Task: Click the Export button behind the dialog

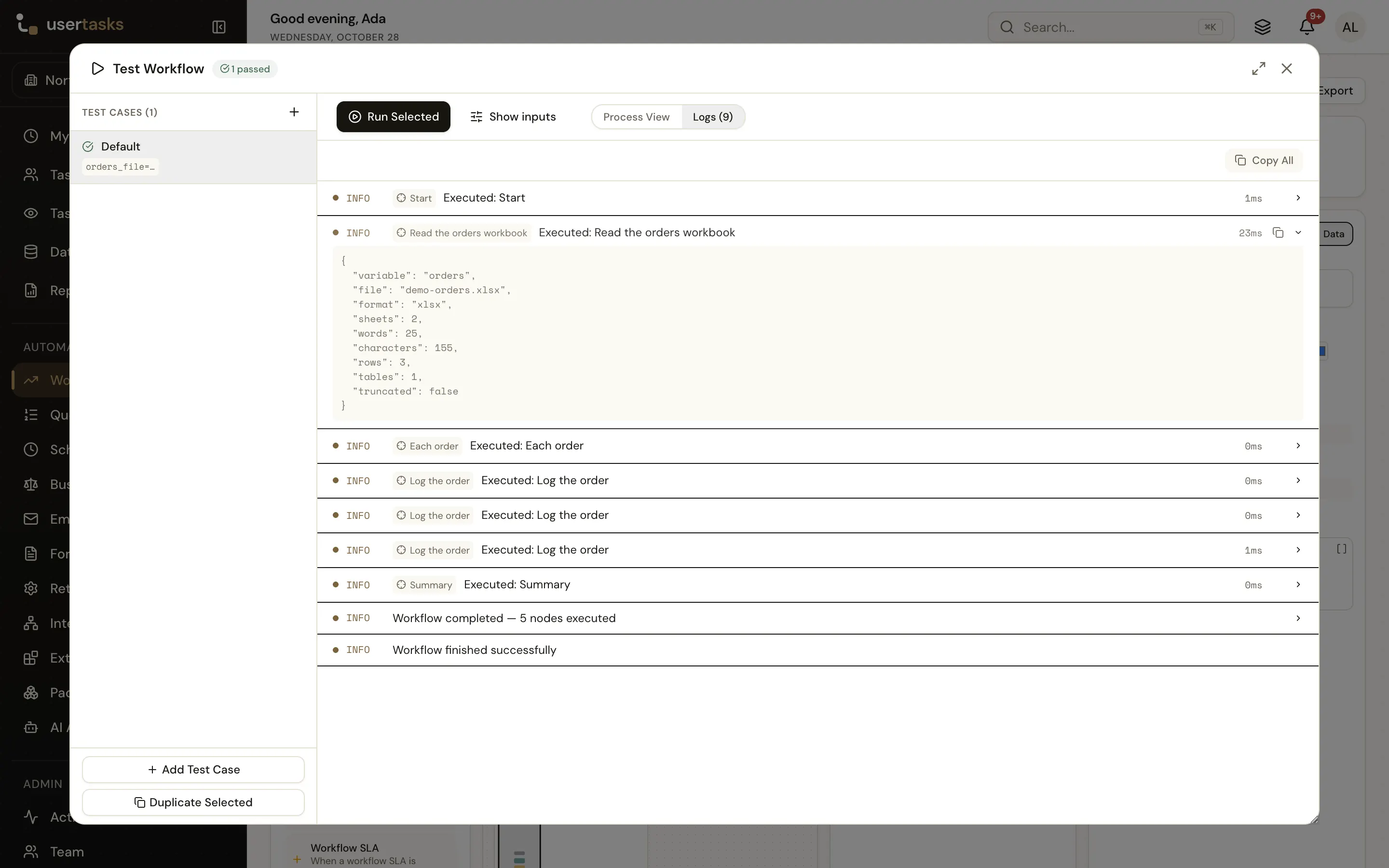Action: pyautogui.click(x=1341, y=91)
